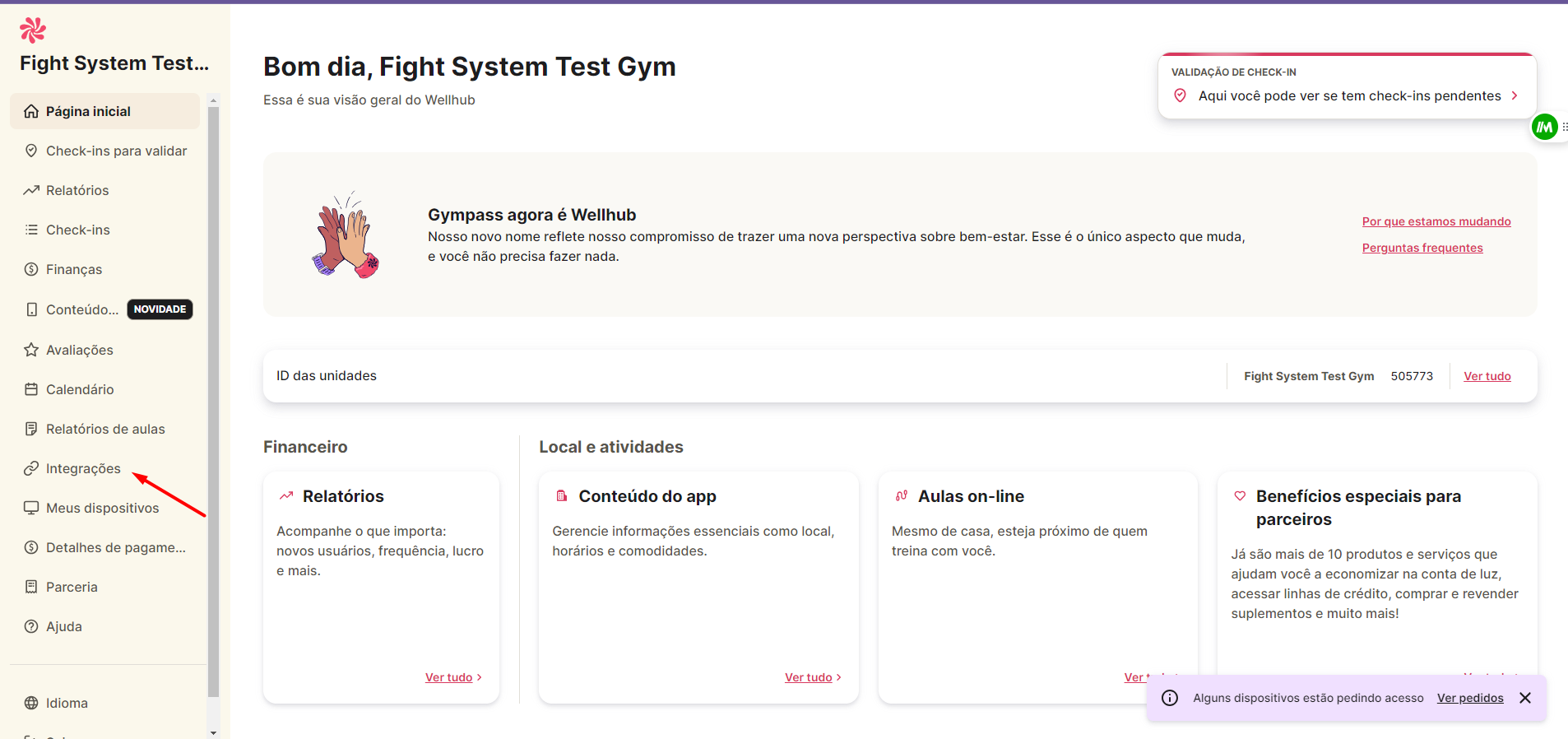Click unit ID 505773
1568x739 pixels.
[1412, 376]
